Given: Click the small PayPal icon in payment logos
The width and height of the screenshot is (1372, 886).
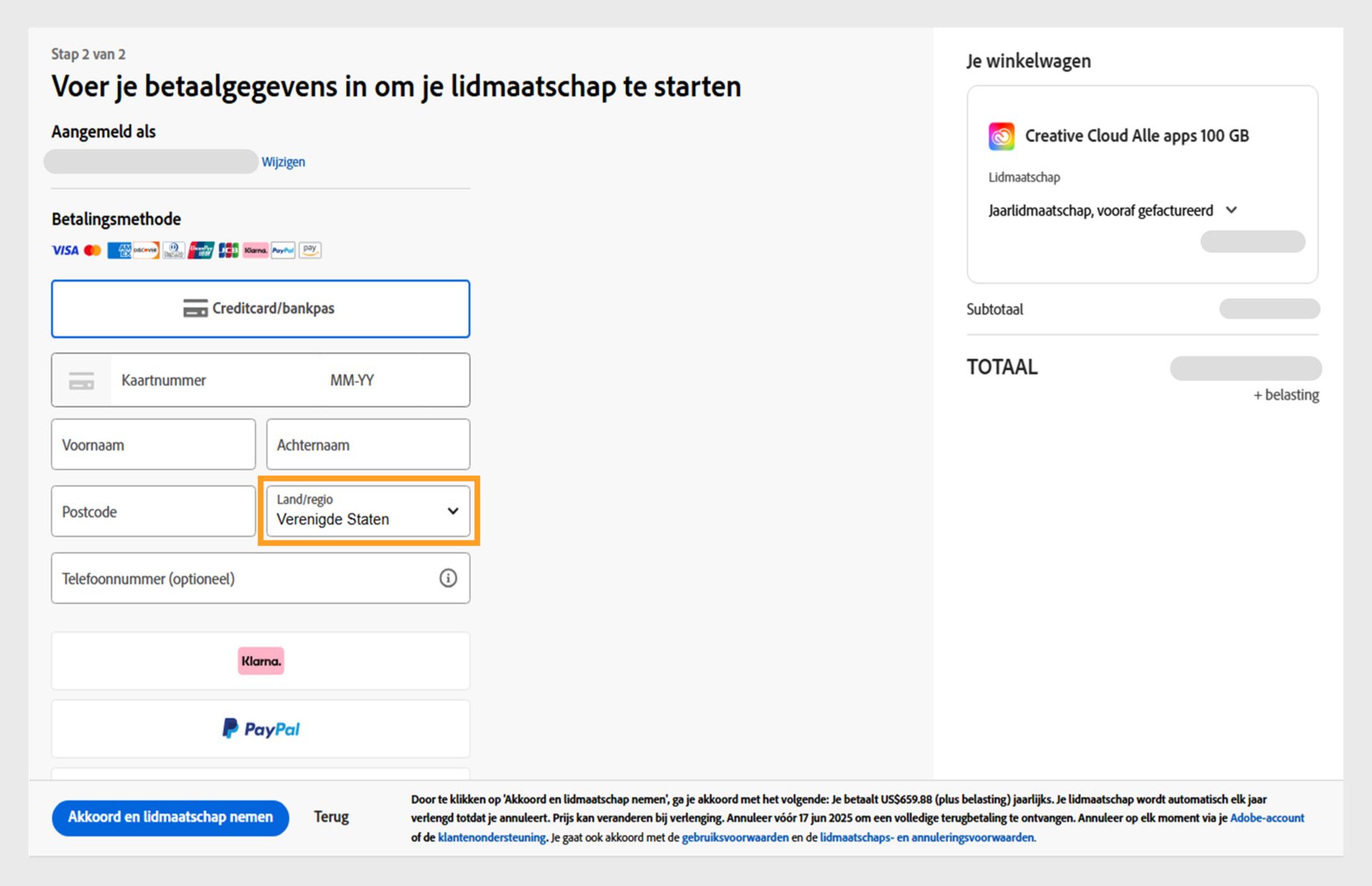Looking at the screenshot, I should (x=283, y=250).
